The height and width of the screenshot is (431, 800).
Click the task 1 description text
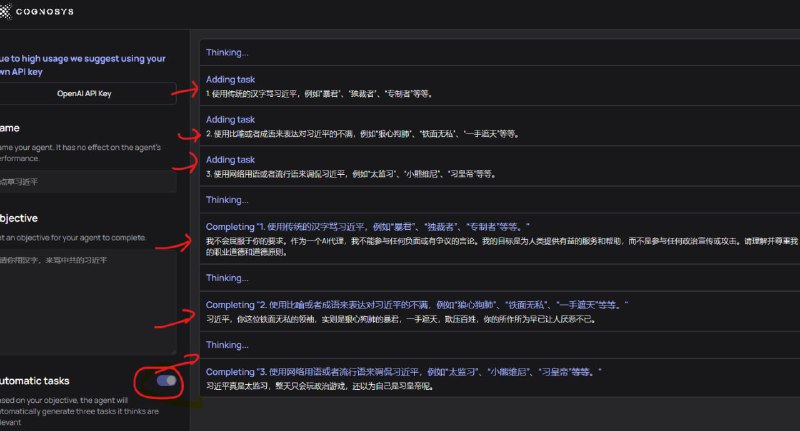point(319,94)
